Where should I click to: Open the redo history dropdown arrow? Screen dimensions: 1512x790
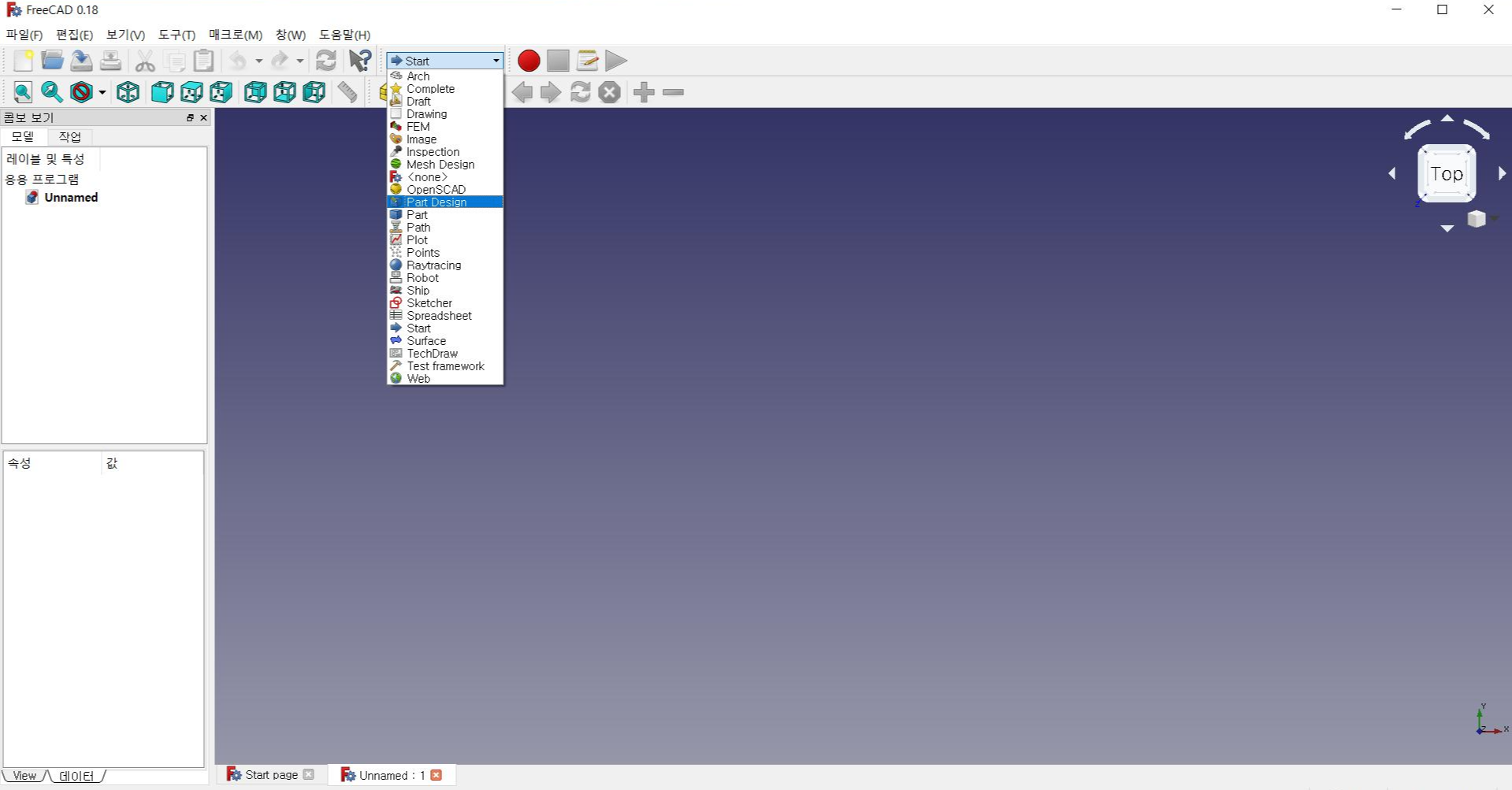pos(300,61)
